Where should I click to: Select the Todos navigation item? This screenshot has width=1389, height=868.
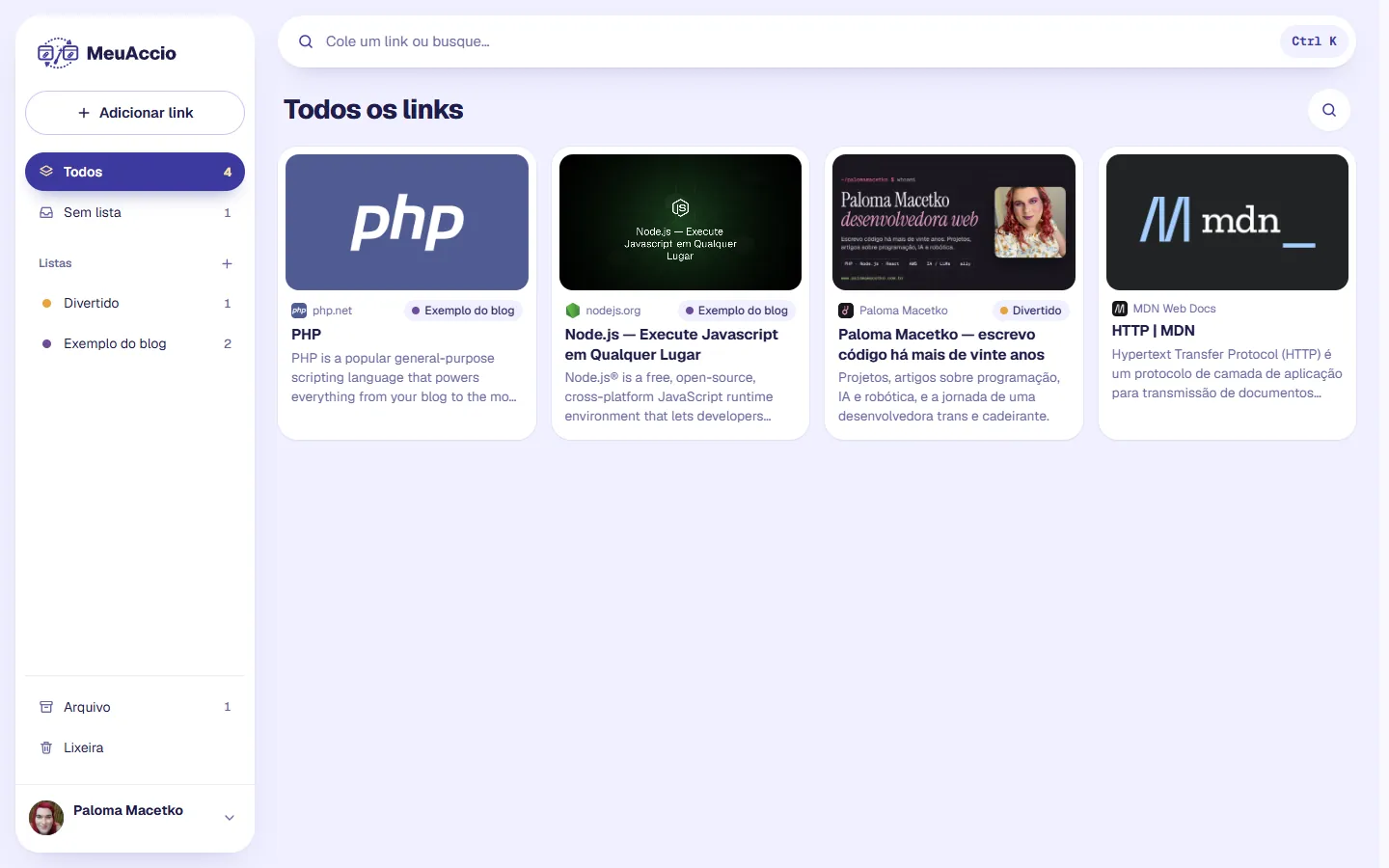(x=135, y=172)
